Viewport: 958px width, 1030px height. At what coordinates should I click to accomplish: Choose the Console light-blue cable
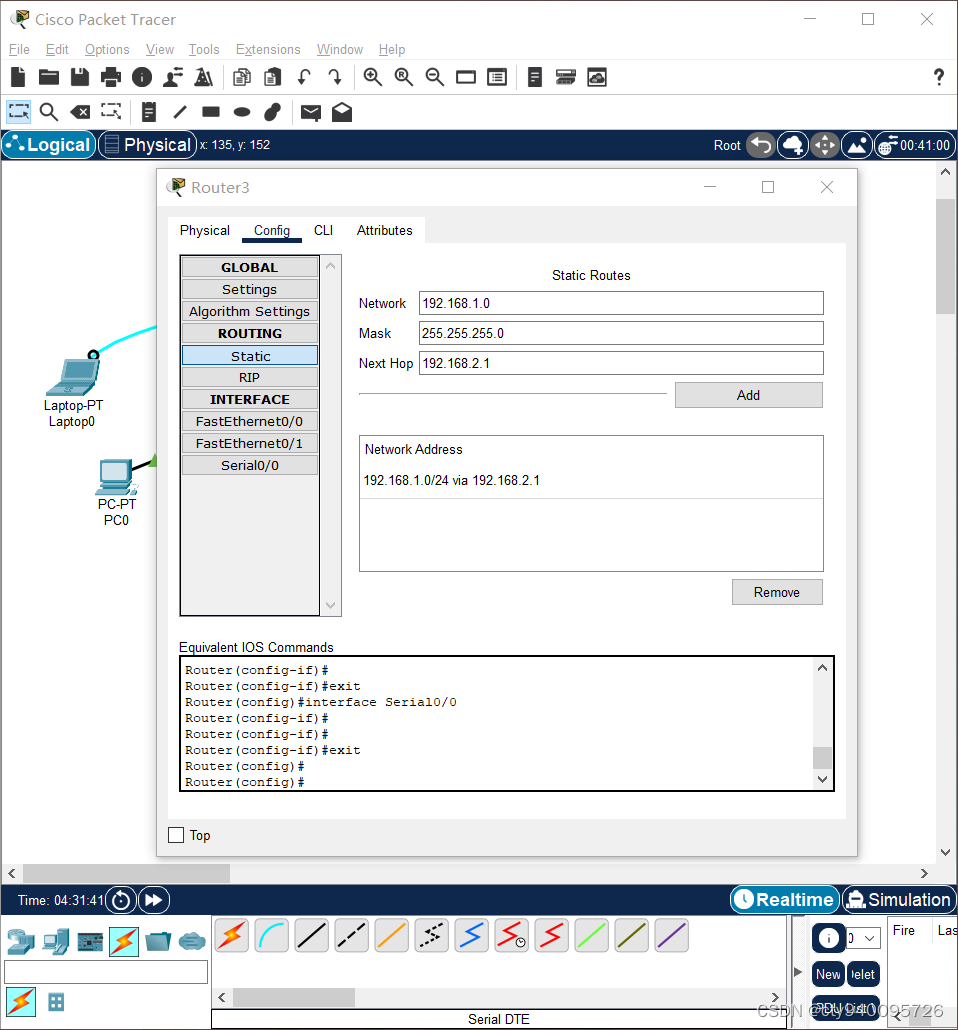271,935
